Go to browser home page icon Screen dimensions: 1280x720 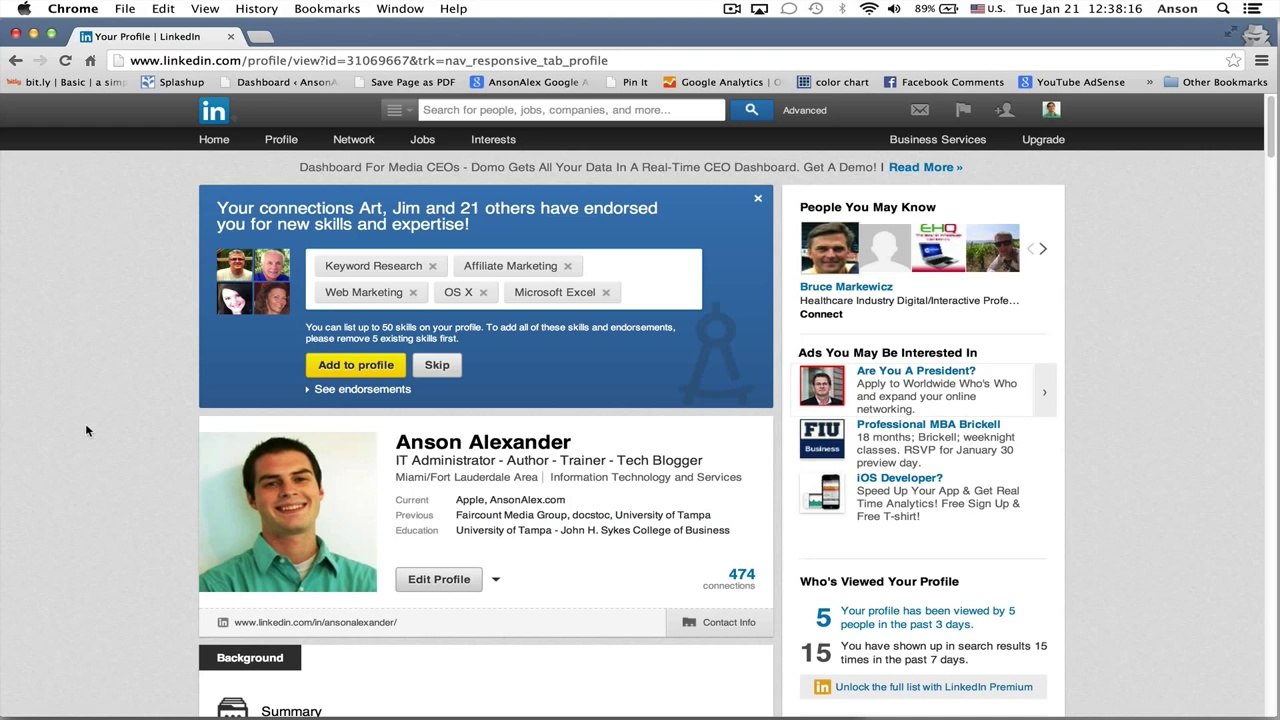click(90, 60)
